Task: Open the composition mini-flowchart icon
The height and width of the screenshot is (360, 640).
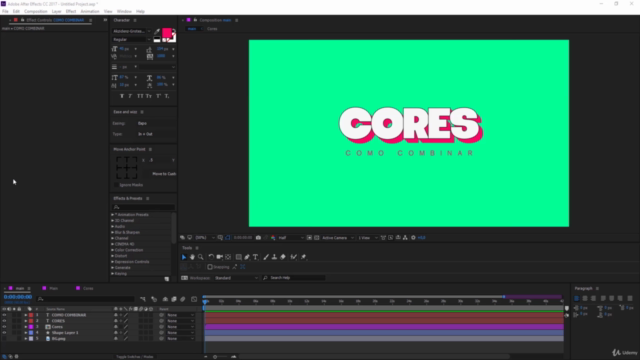Action: [x=143, y=299]
